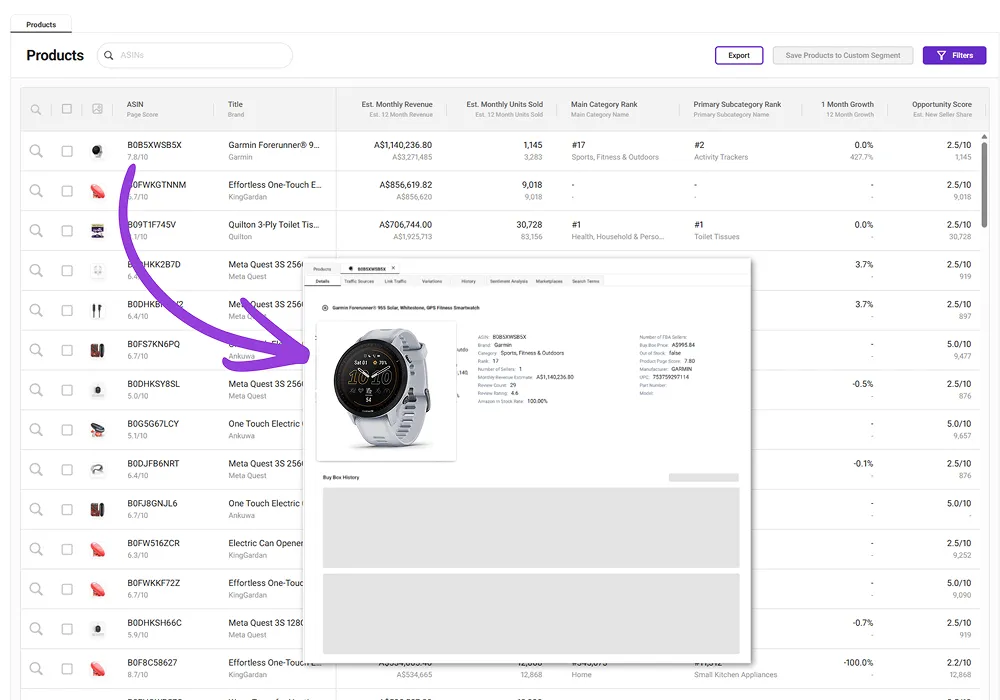The height and width of the screenshot is (700, 1000).
Task: Click into the ASINs search field
Action: point(200,56)
